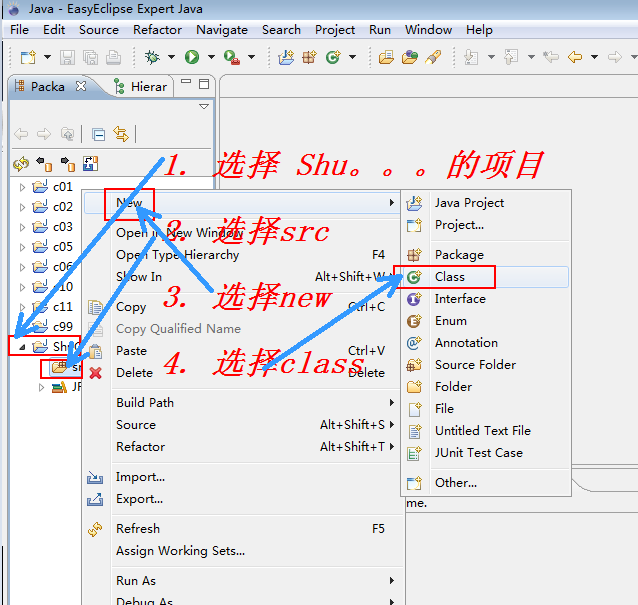The image size is (638, 605).
Task: Click the Save toolbar icon
Action: tap(68, 57)
